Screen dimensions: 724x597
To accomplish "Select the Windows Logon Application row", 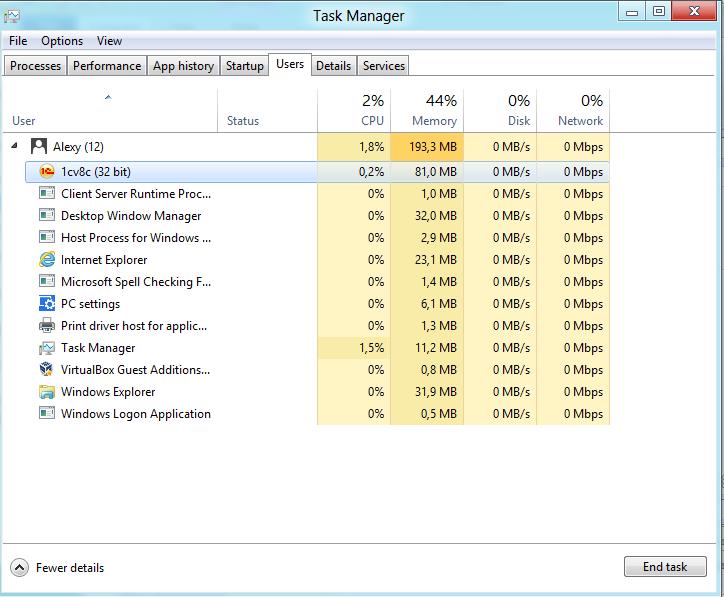I will (x=317, y=414).
